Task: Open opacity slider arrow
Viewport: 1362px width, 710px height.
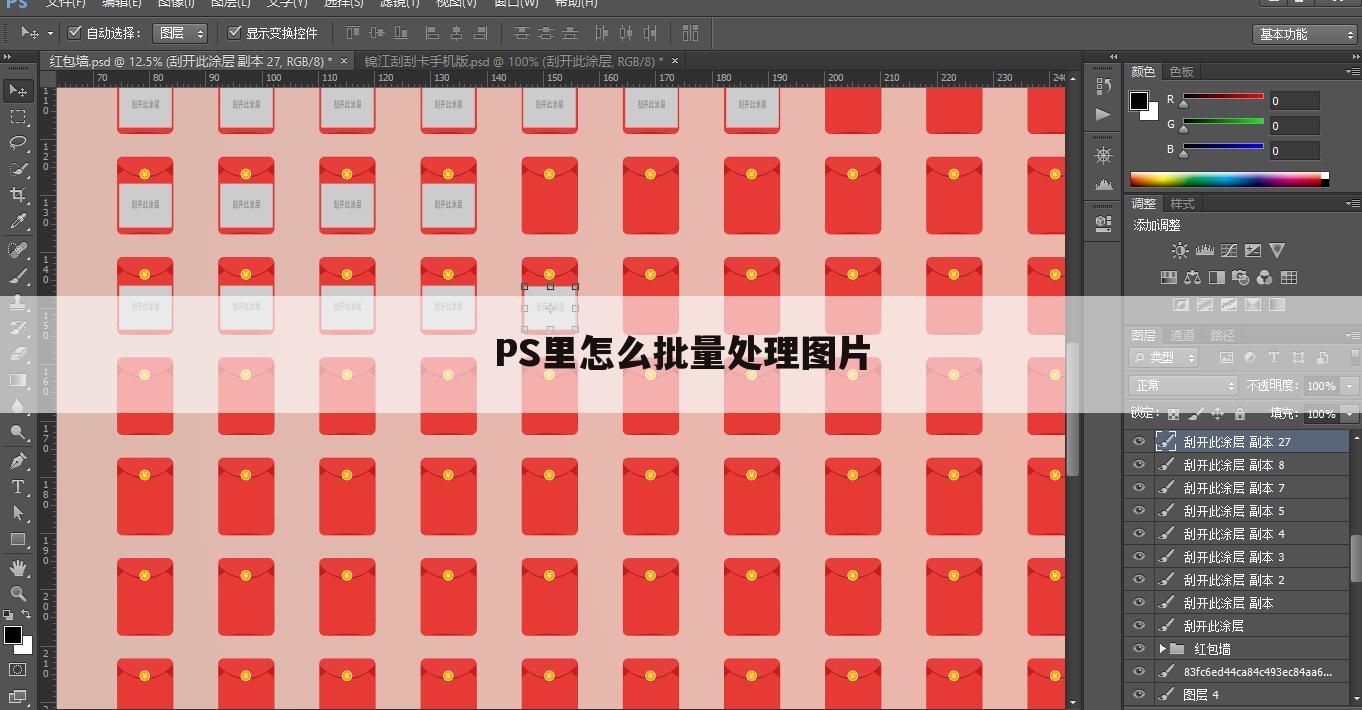Action: (x=1350, y=385)
